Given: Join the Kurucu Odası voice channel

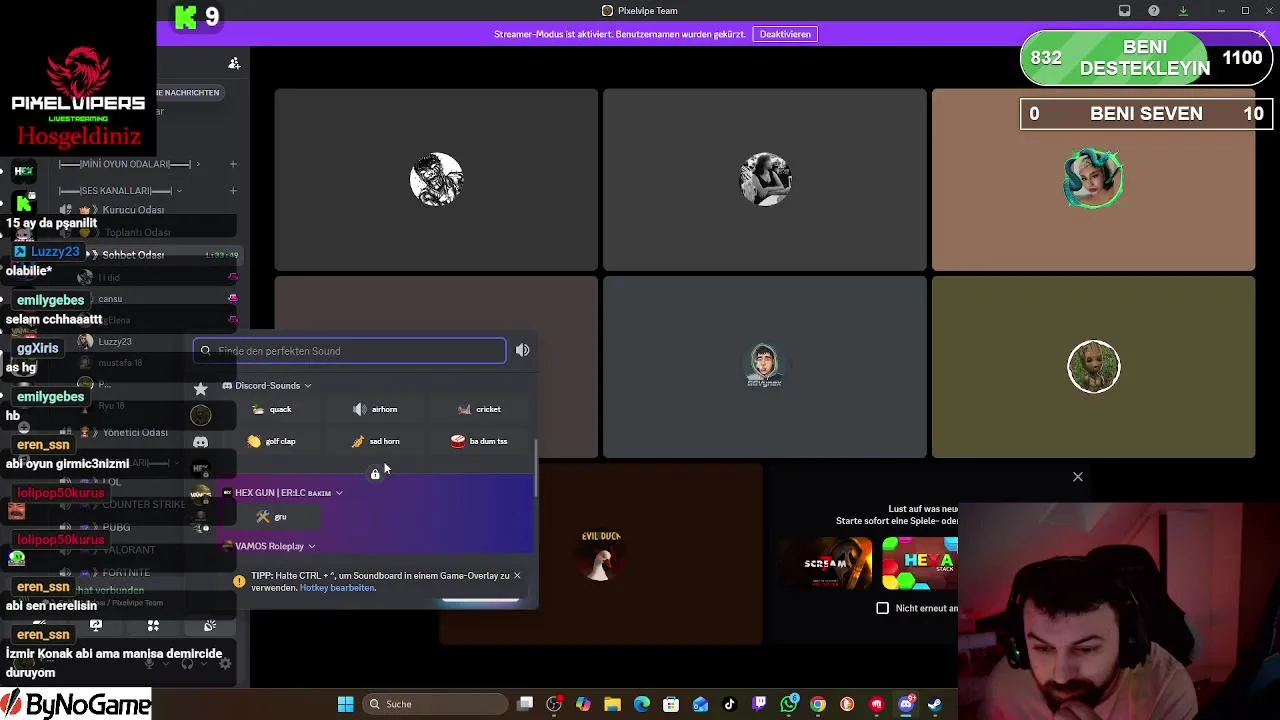Looking at the screenshot, I should click(x=133, y=210).
